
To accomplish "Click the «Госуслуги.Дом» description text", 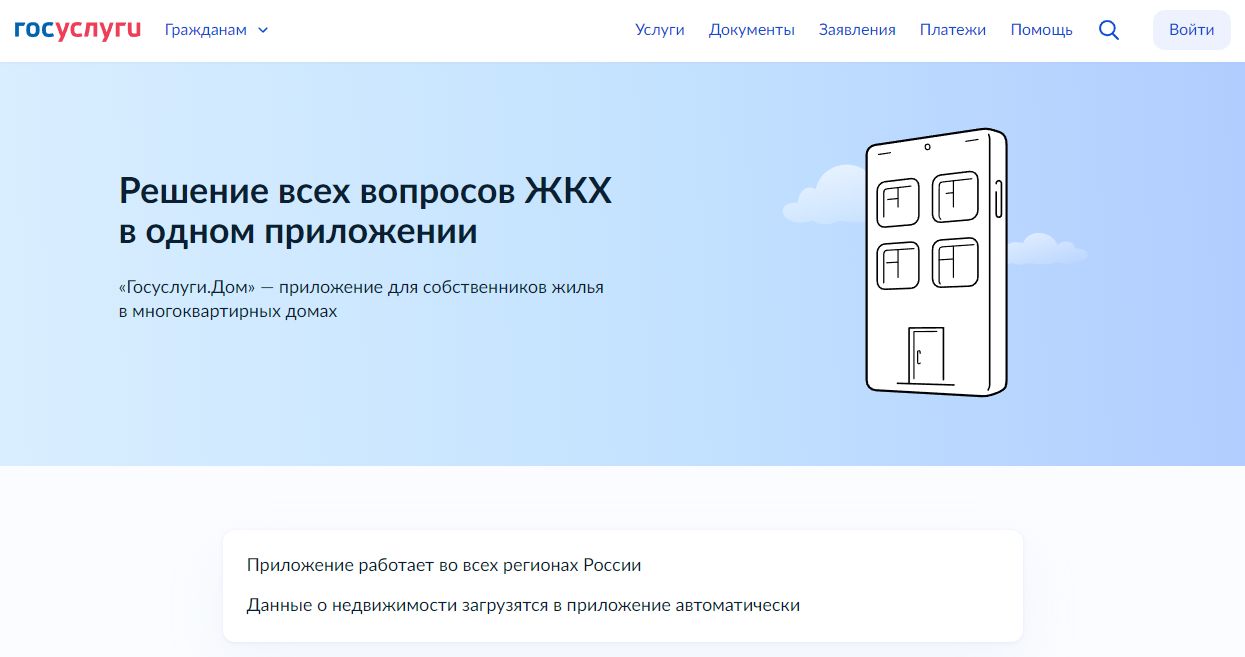I will coord(361,299).
